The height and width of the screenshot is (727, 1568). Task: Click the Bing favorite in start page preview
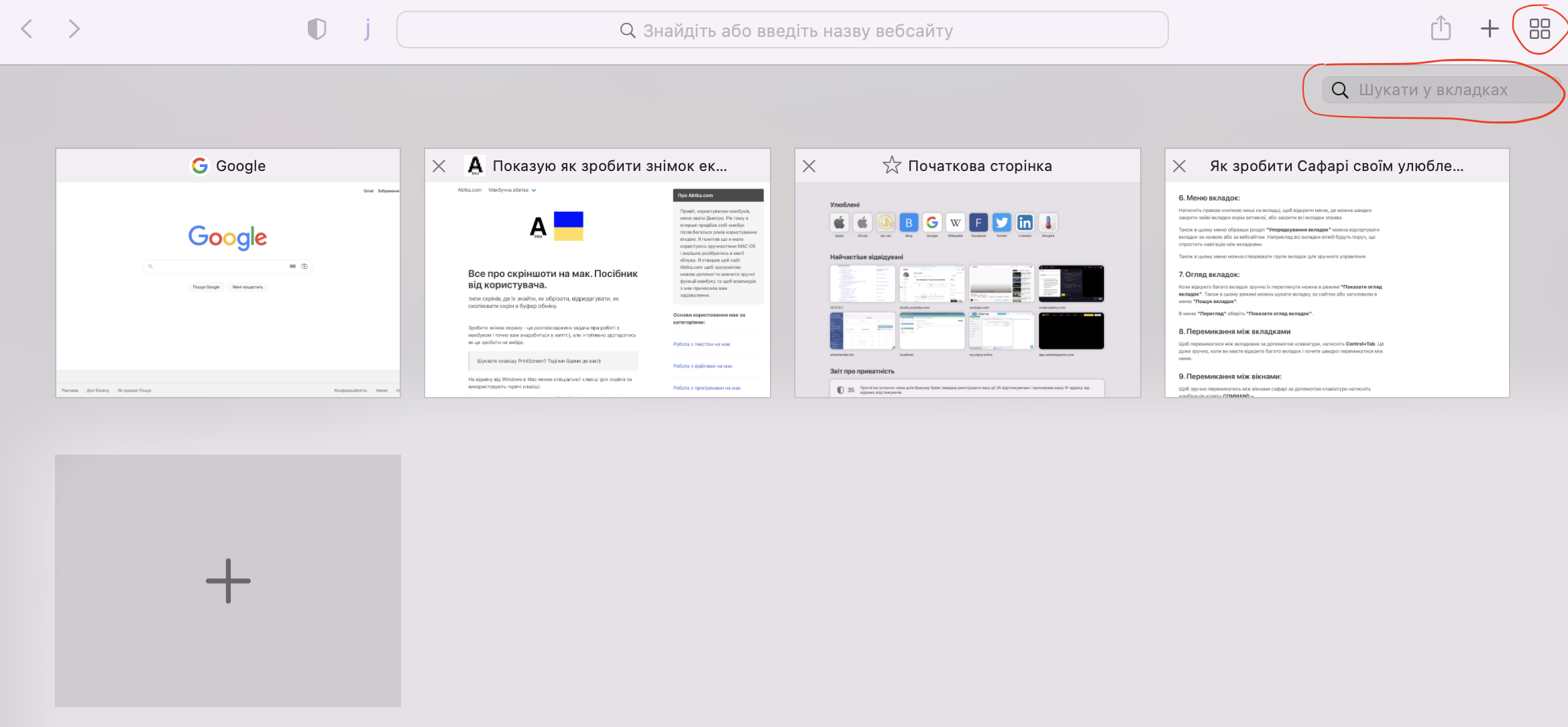[x=909, y=223]
